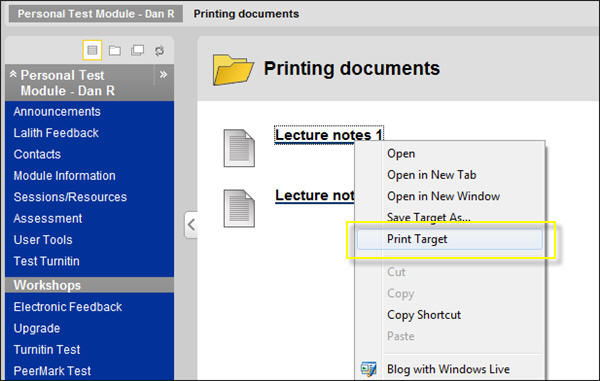Switch to folder view icon in course menu
600x381 pixels.
point(115,50)
